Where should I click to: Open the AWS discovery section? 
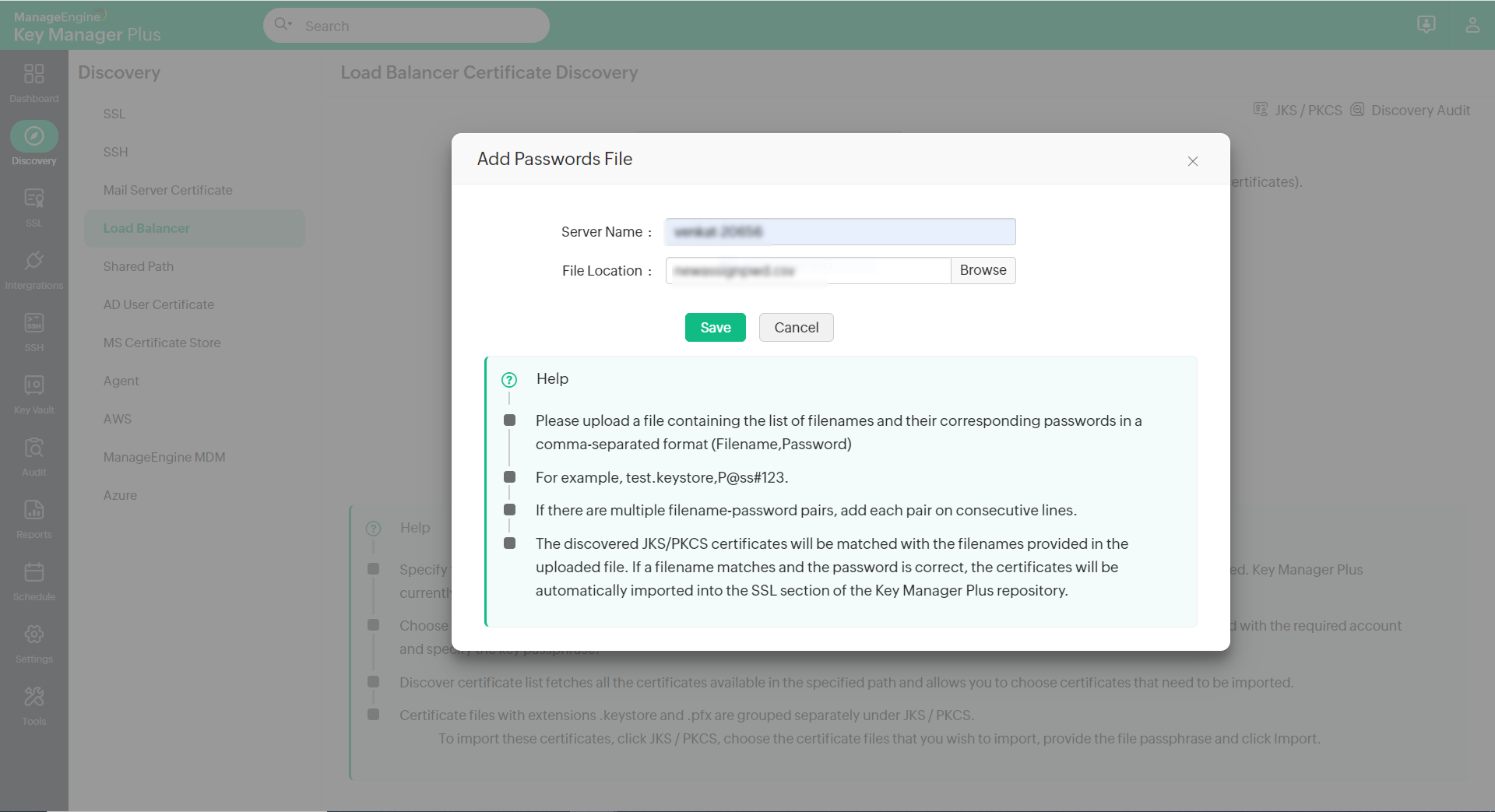point(117,419)
